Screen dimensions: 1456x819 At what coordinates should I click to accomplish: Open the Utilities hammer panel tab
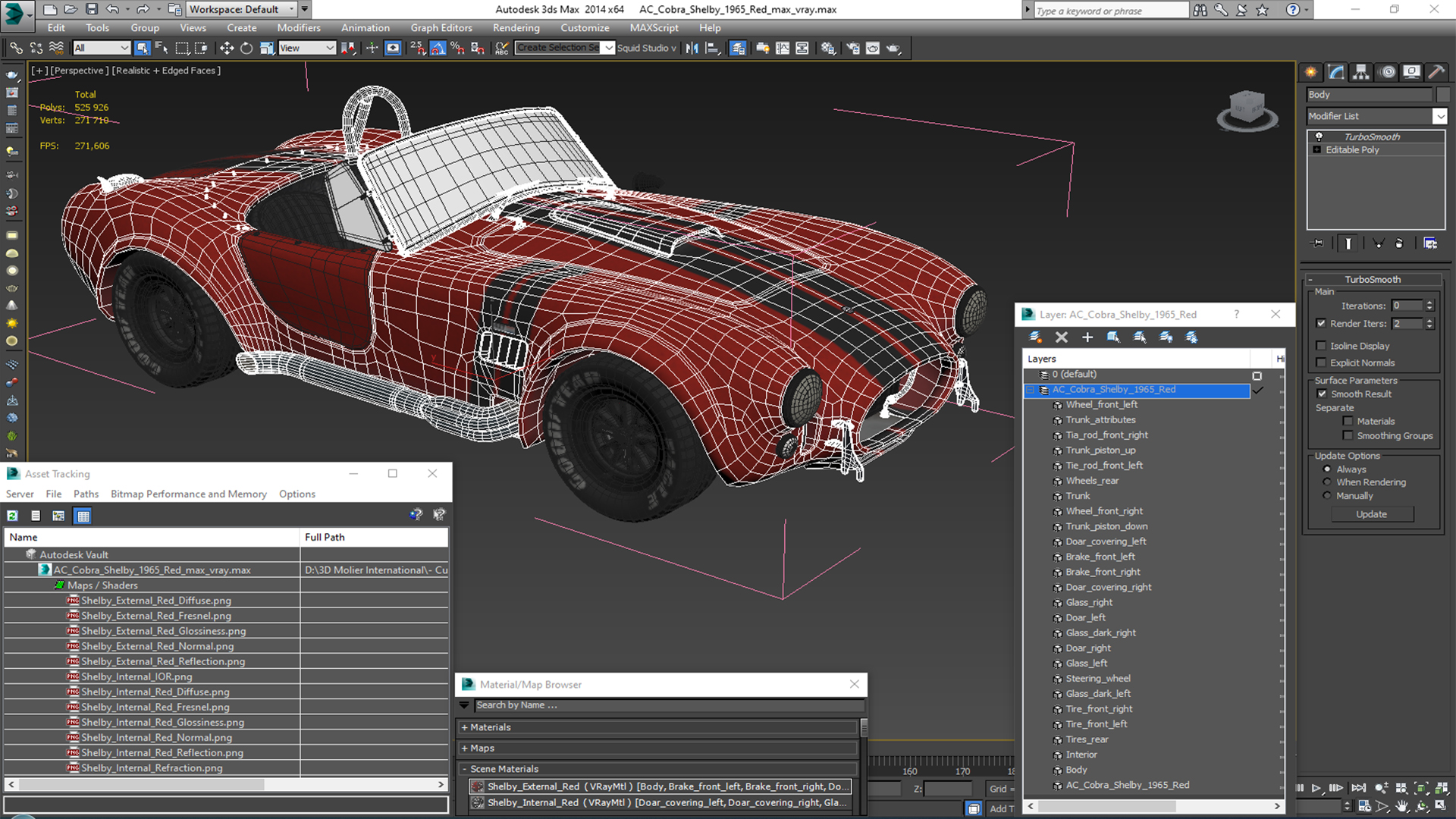pos(1436,72)
